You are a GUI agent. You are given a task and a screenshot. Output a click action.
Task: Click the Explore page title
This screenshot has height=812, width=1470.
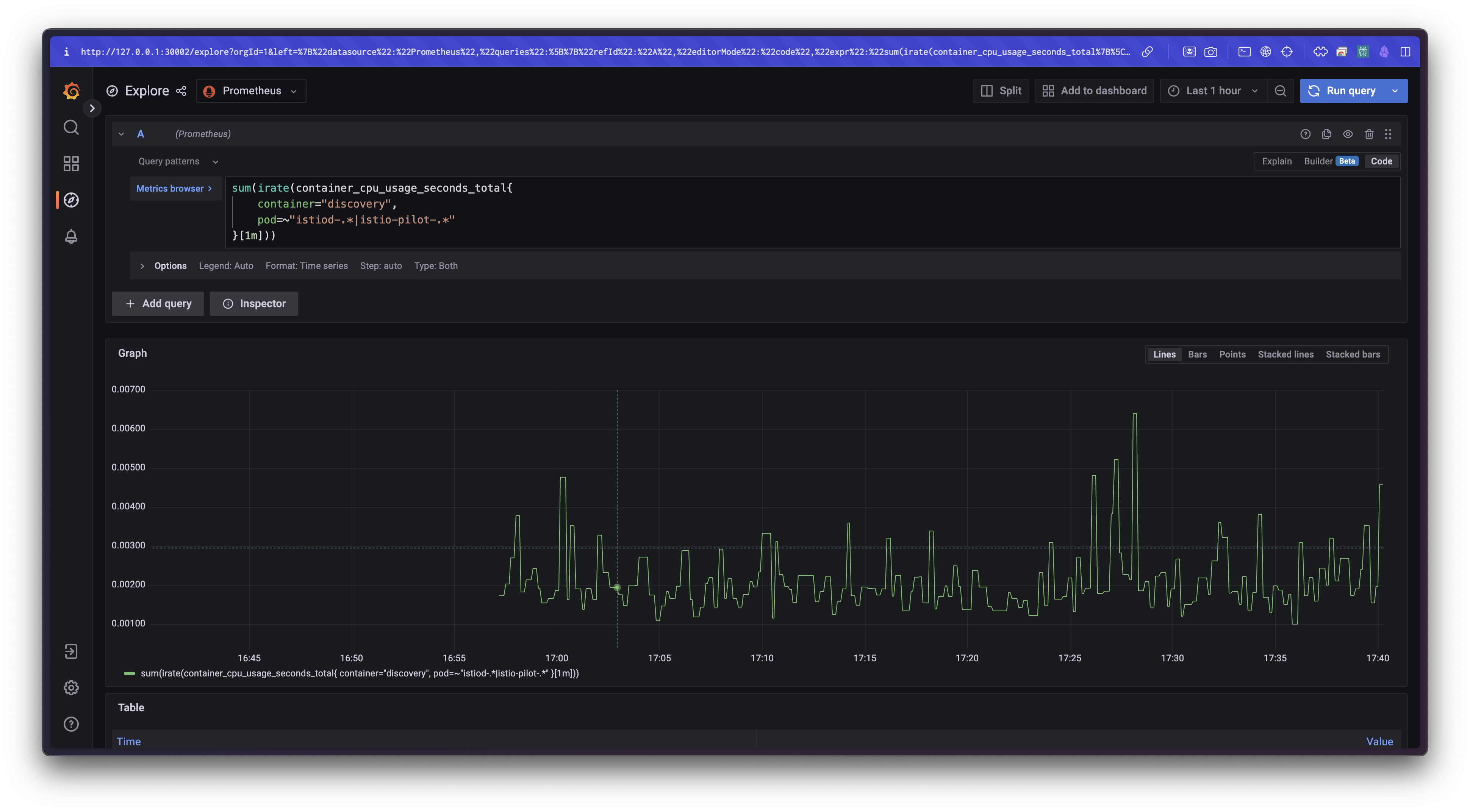(x=147, y=91)
